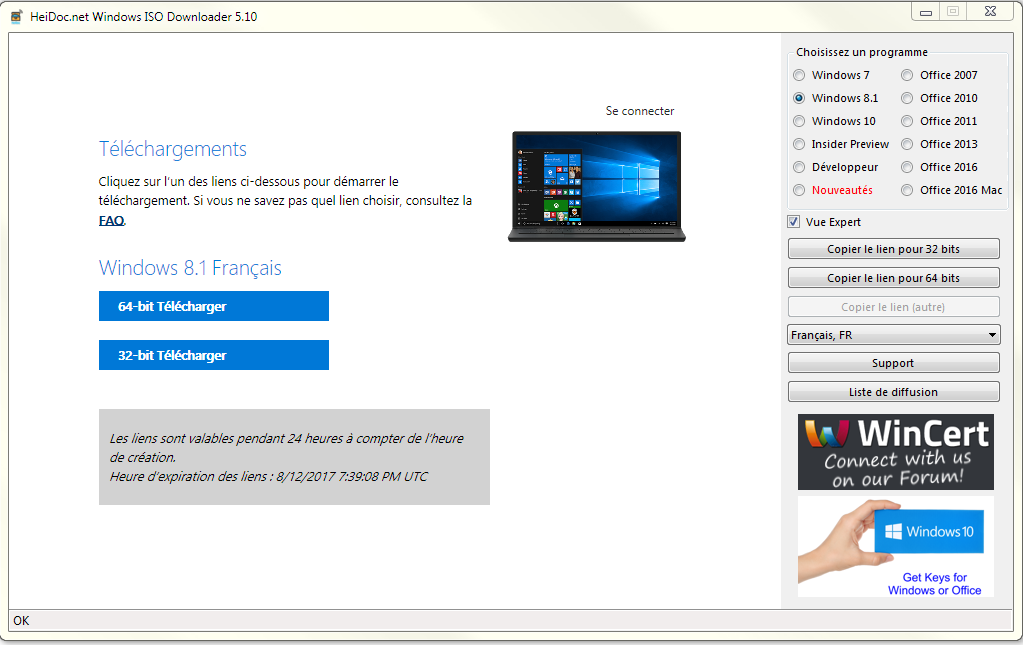Screen dimensions: 1023x645
Task: Click the OK status bar text
Action: pyautogui.click(x=22, y=620)
